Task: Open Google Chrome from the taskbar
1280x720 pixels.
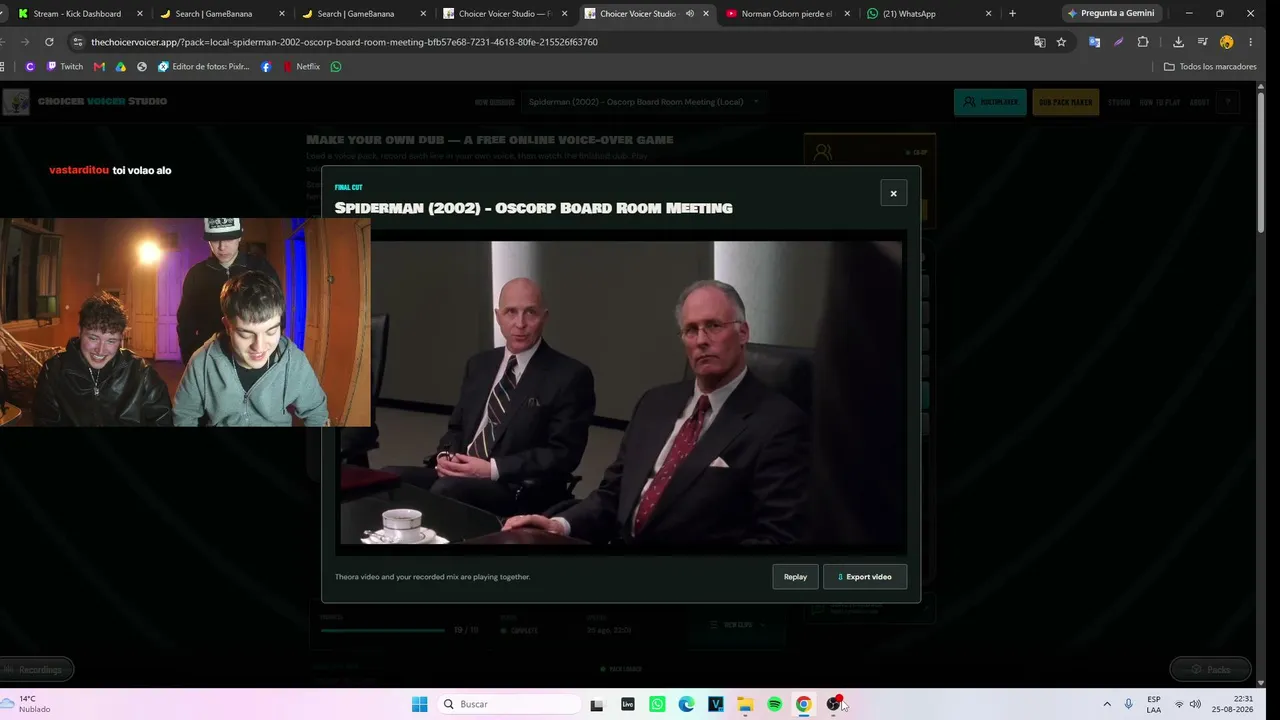Action: 803,704
